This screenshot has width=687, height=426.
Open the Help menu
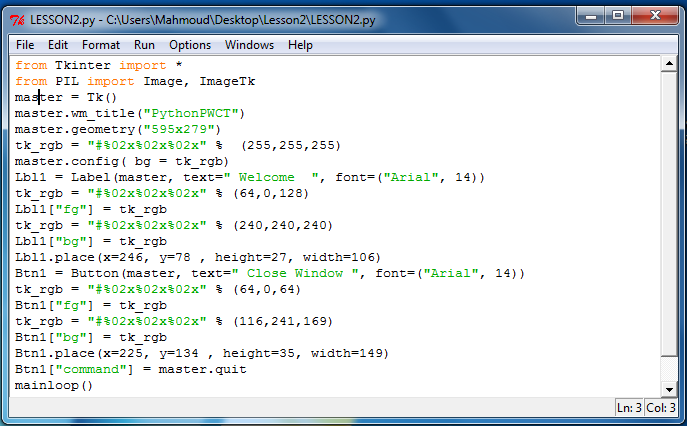(300, 45)
